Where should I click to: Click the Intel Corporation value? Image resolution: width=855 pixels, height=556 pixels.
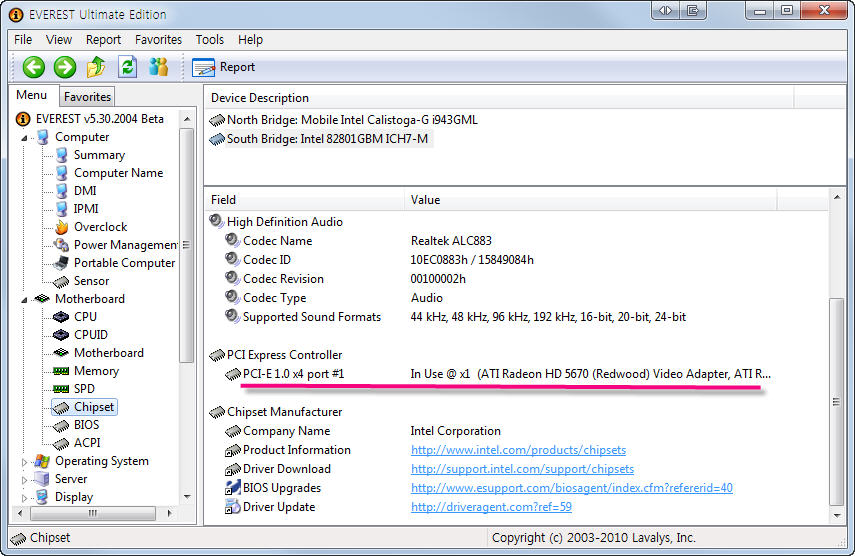(x=455, y=431)
